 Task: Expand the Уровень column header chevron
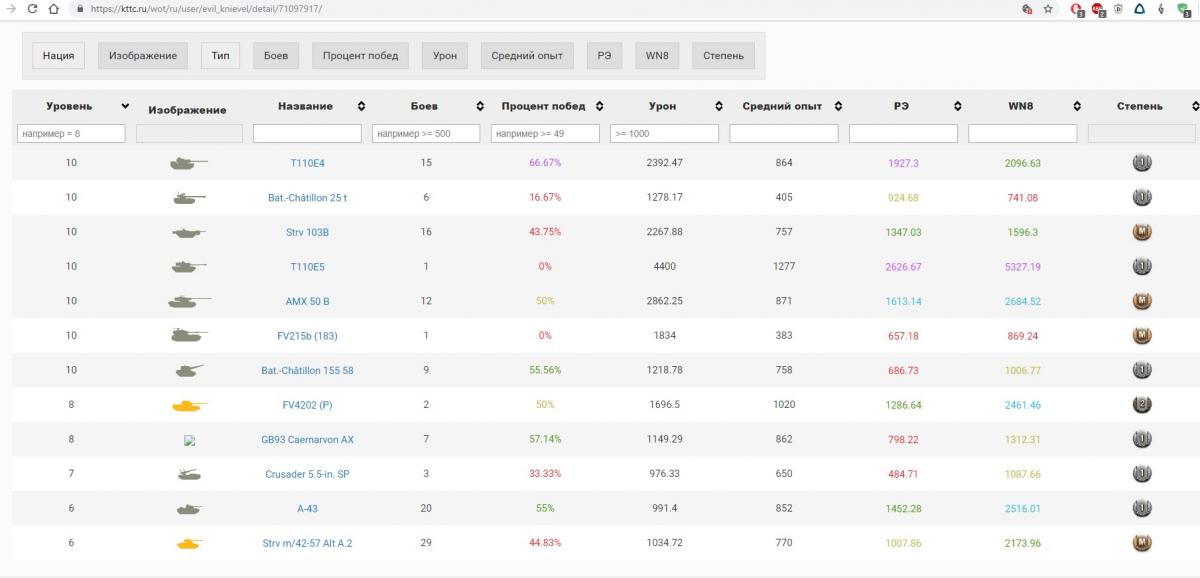[125, 106]
